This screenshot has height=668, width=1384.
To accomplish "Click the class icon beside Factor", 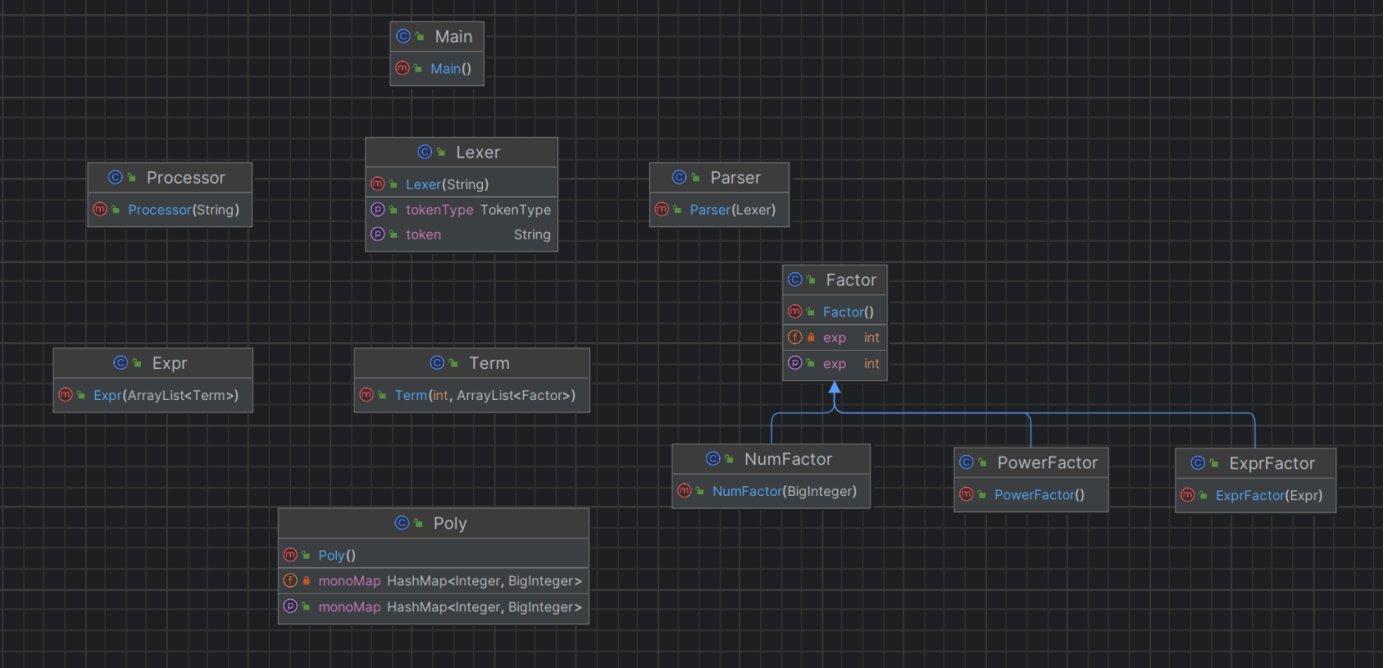I will click(795, 280).
